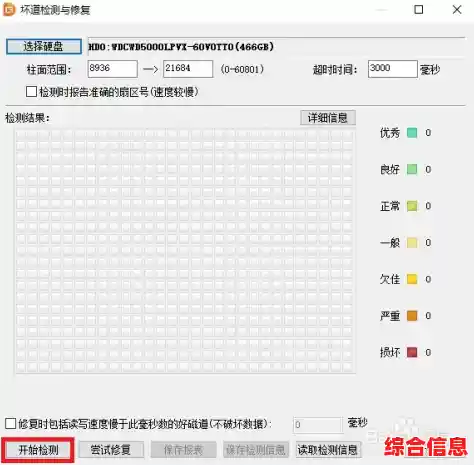Click the 正常 yellow-green color swatch
Screen dimensions: 474x465
(412, 206)
